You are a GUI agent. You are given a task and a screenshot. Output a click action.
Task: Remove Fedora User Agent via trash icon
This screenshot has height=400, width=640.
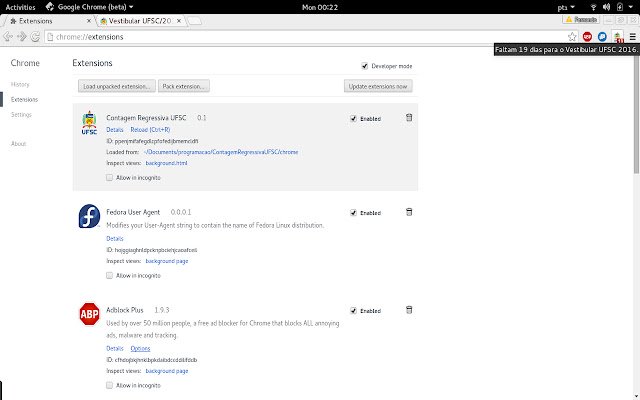click(x=409, y=212)
